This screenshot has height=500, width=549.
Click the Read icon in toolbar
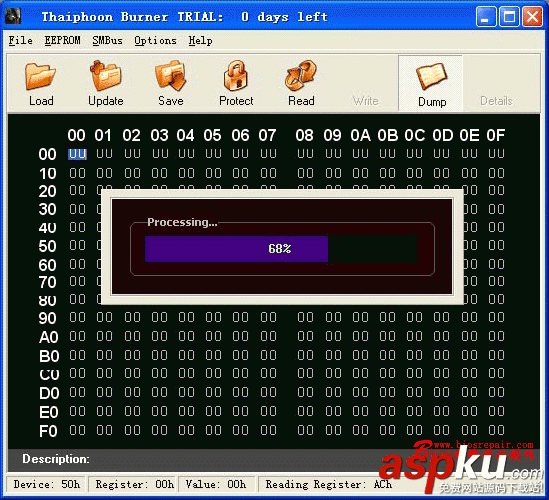click(301, 75)
